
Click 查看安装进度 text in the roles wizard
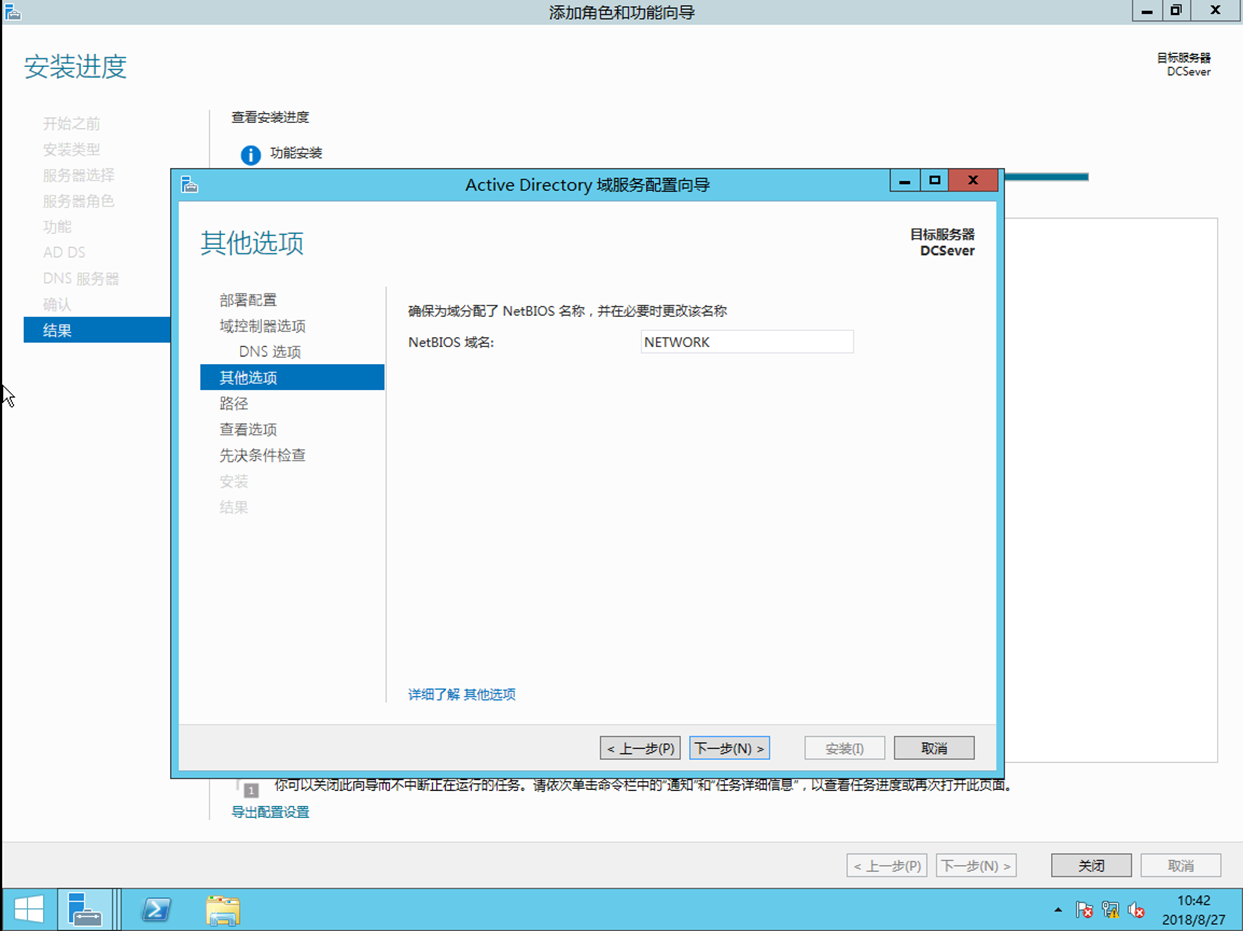pyautogui.click(x=270, y=117)
